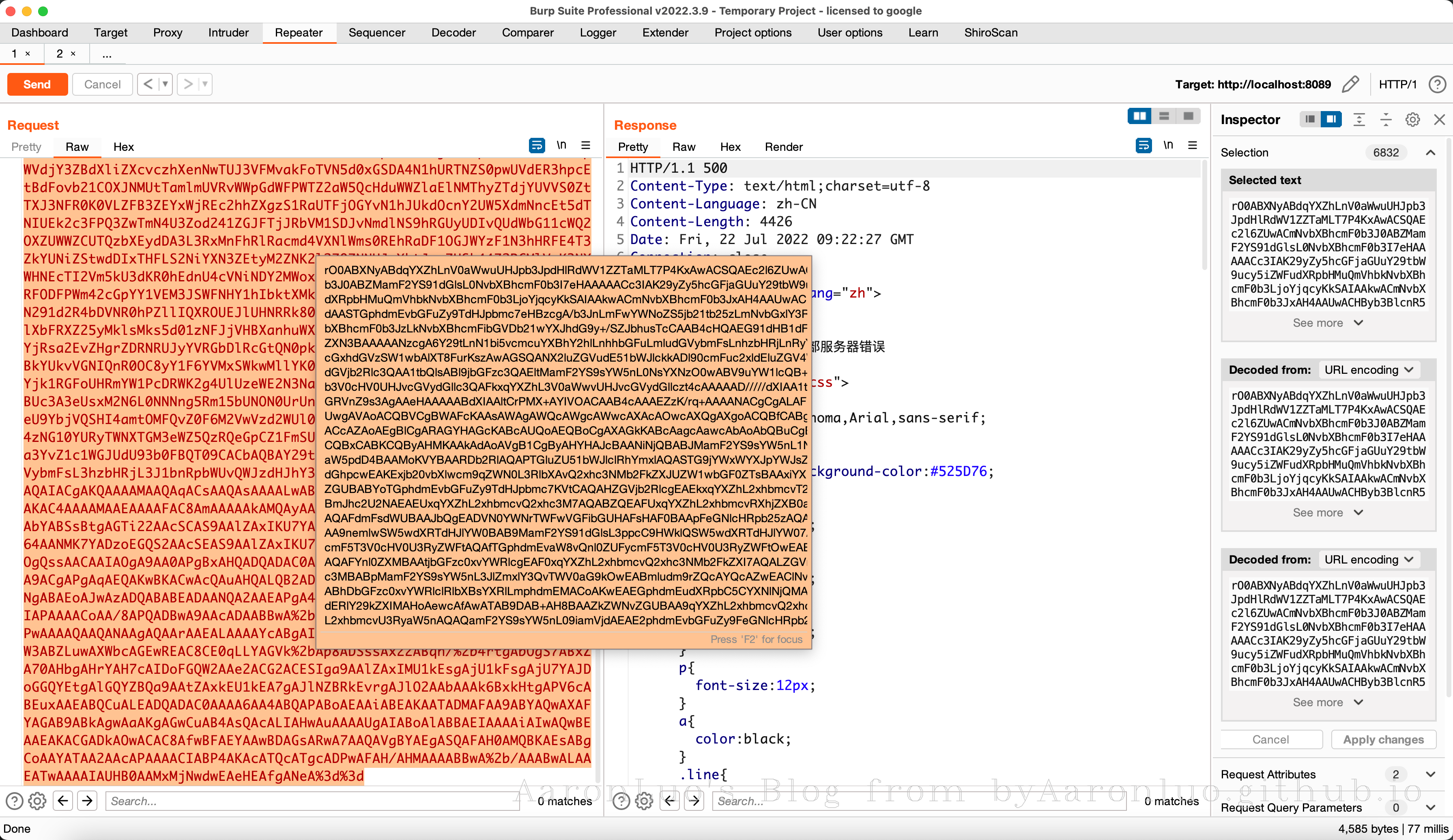Collapse all Inspector sections icon
Image resolution: width=1453 pixels, height=840 pixels.
point(1386,119)
